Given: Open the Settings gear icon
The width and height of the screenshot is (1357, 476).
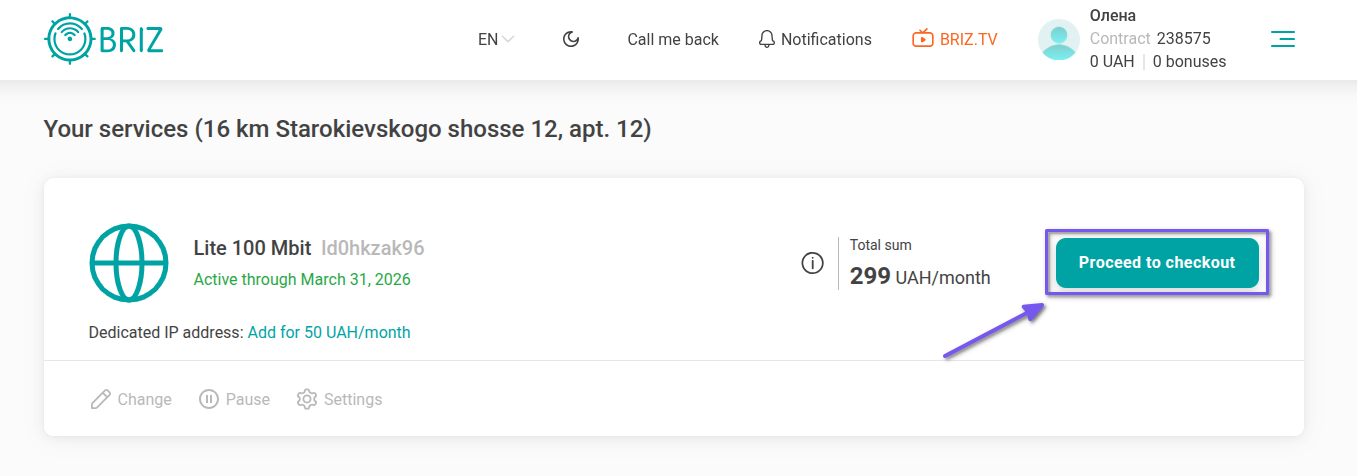Looking at the screenshot, I should tap(307, 399).
